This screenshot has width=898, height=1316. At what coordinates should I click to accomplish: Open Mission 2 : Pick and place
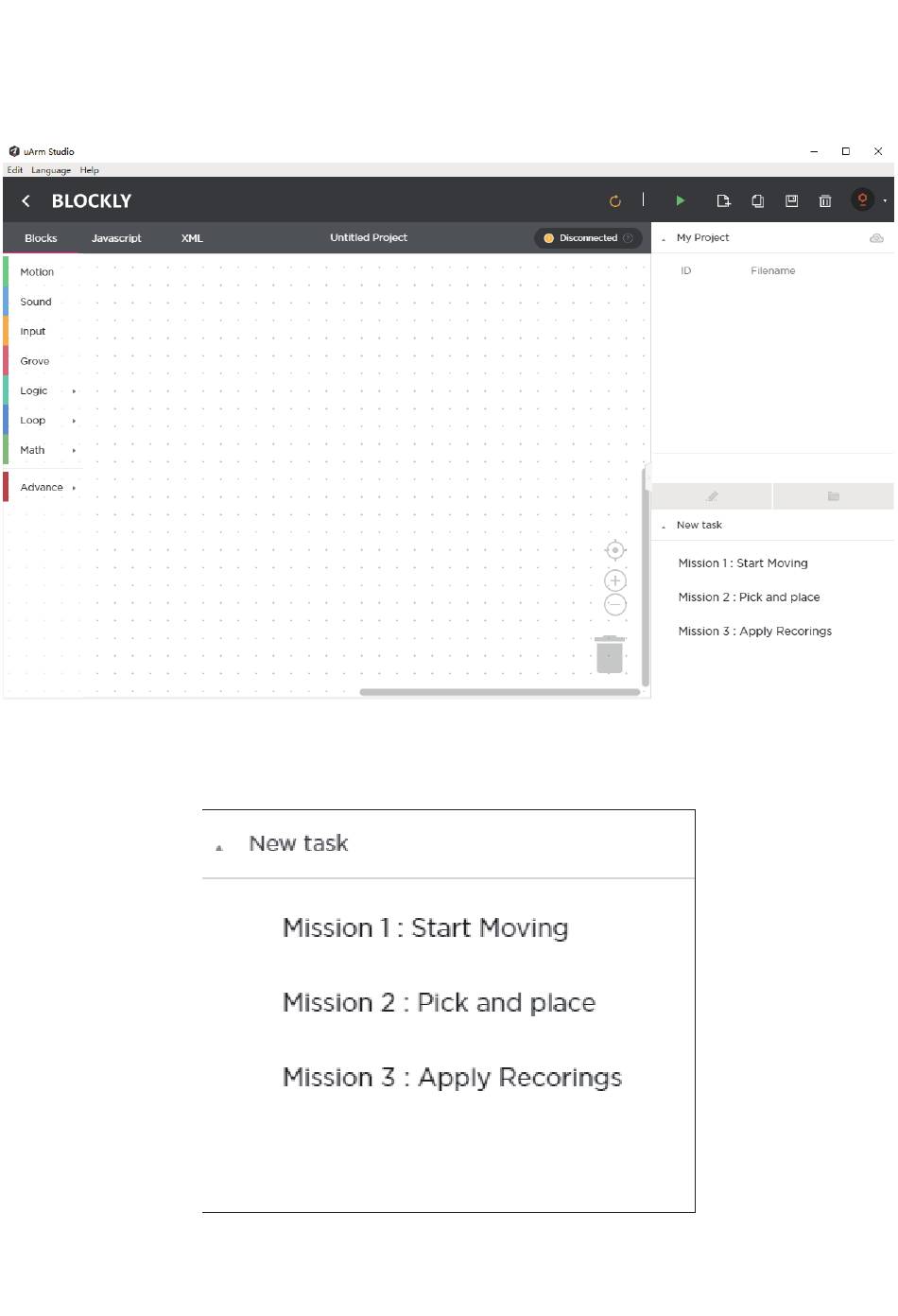pyautogui.click(x=749, y=597)
